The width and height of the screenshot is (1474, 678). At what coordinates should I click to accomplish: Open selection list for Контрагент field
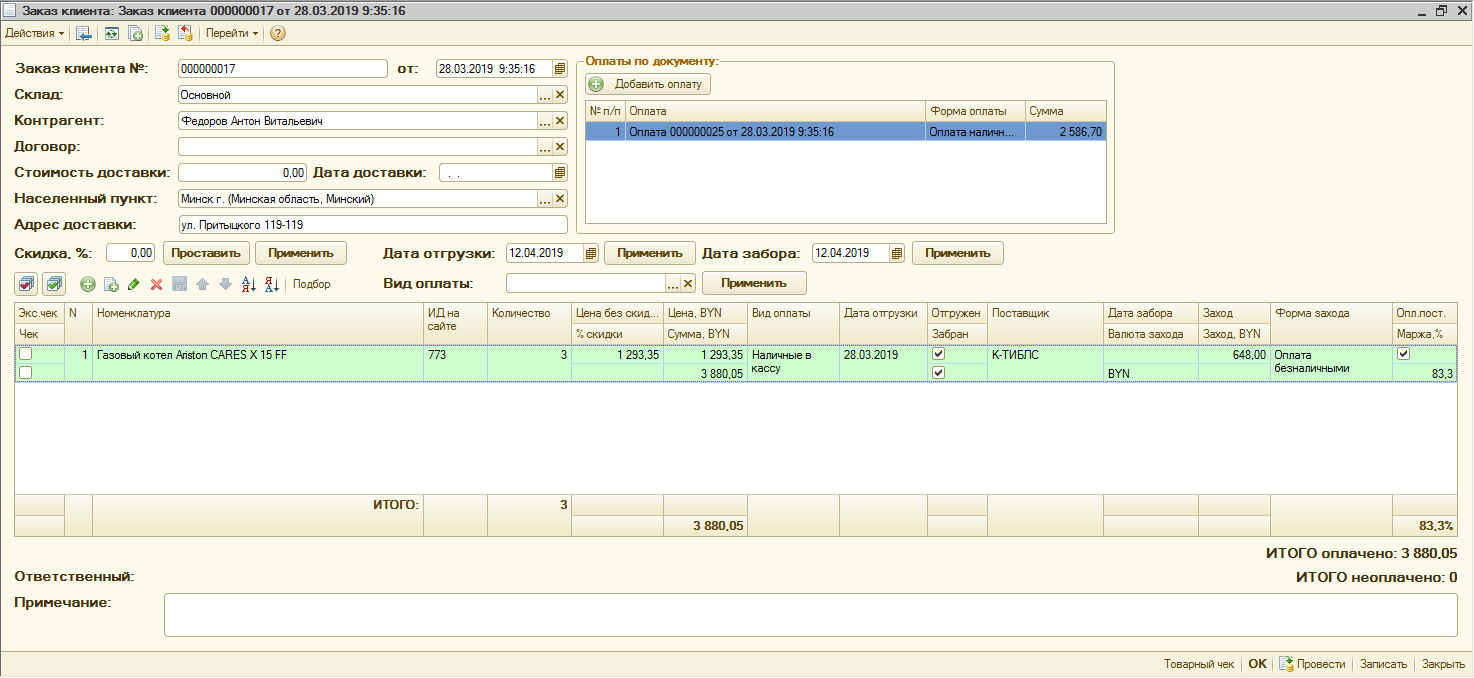pos(545,121)
